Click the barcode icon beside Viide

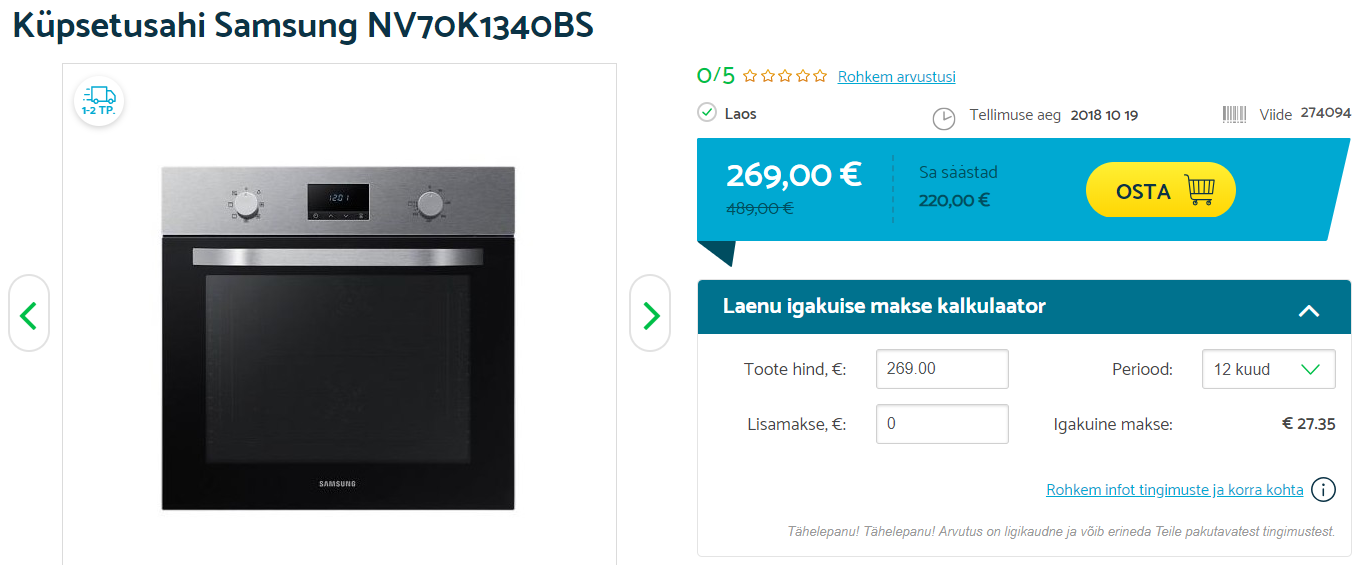(x=1234, y=114)
